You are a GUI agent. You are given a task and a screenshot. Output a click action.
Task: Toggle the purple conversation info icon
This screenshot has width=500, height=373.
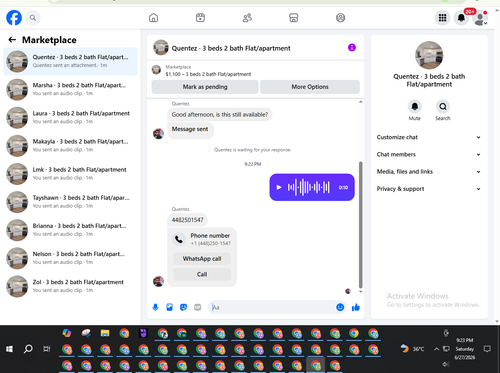352,48
